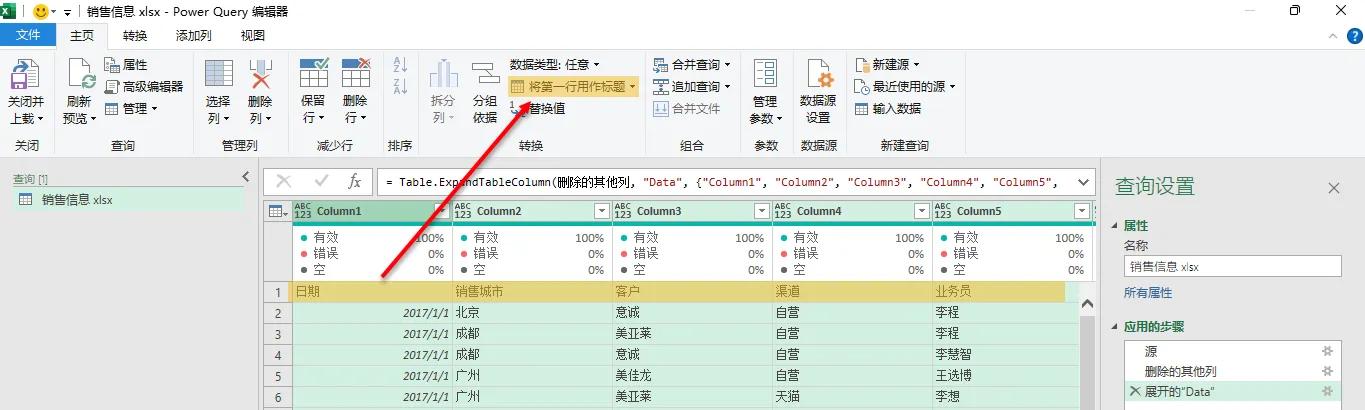The height and width of the screenshot is (410, 1365).
Task: Open the Column3 filter dropdown
Action: [761, 211]
